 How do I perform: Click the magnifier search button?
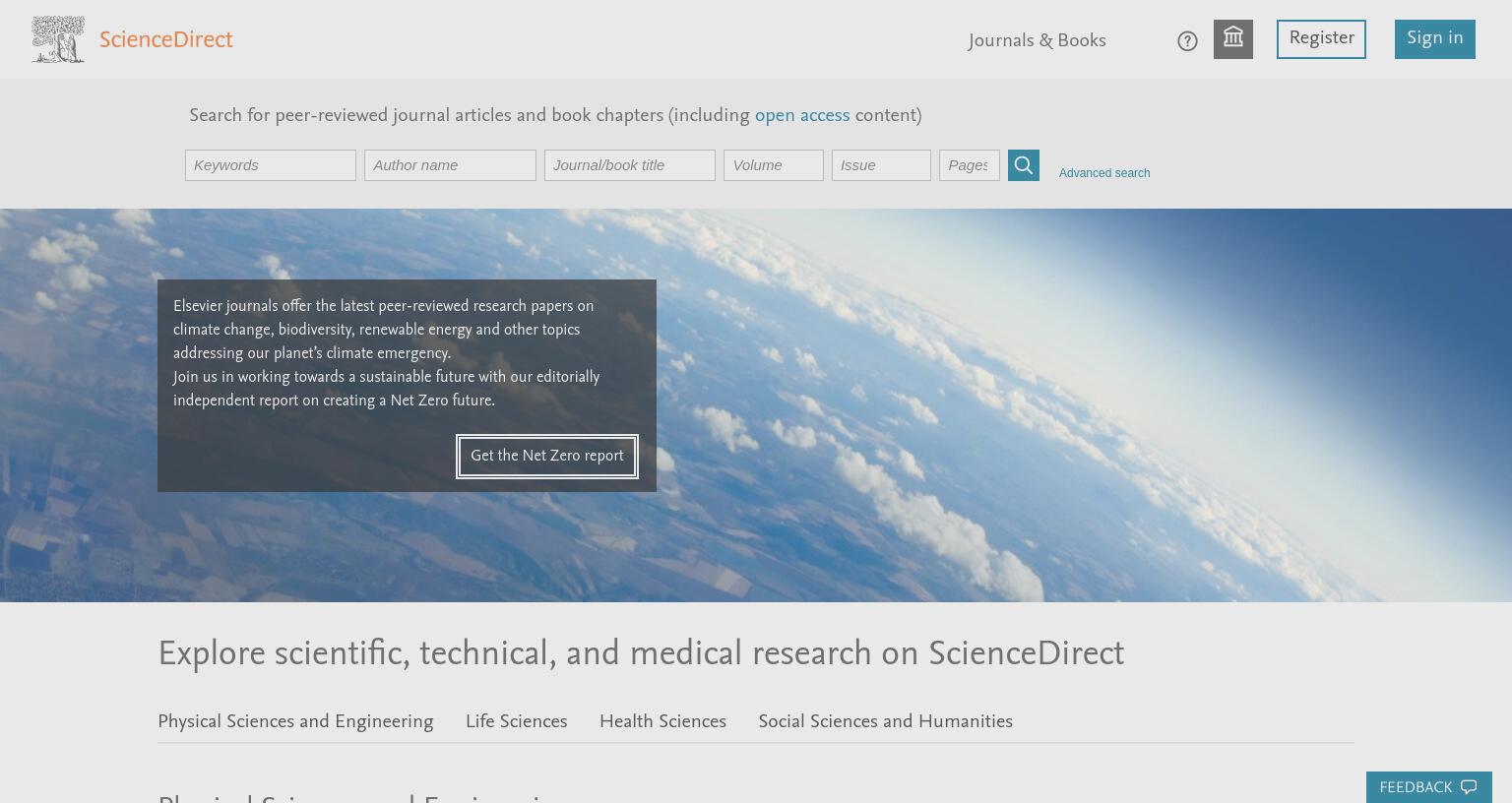click(x=1024, y=165)
